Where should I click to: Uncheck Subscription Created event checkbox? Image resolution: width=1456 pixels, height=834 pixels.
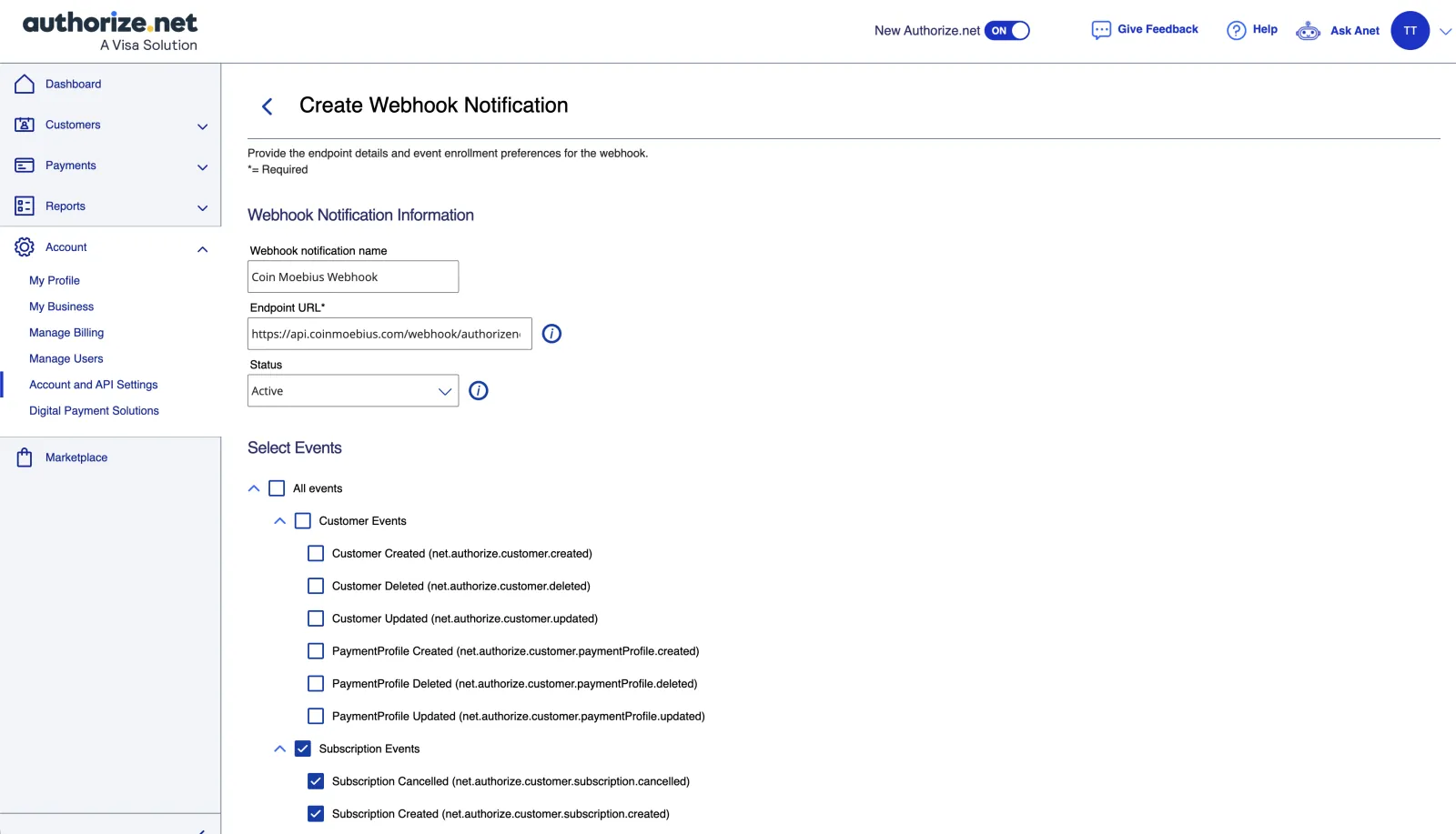point(316,814)
